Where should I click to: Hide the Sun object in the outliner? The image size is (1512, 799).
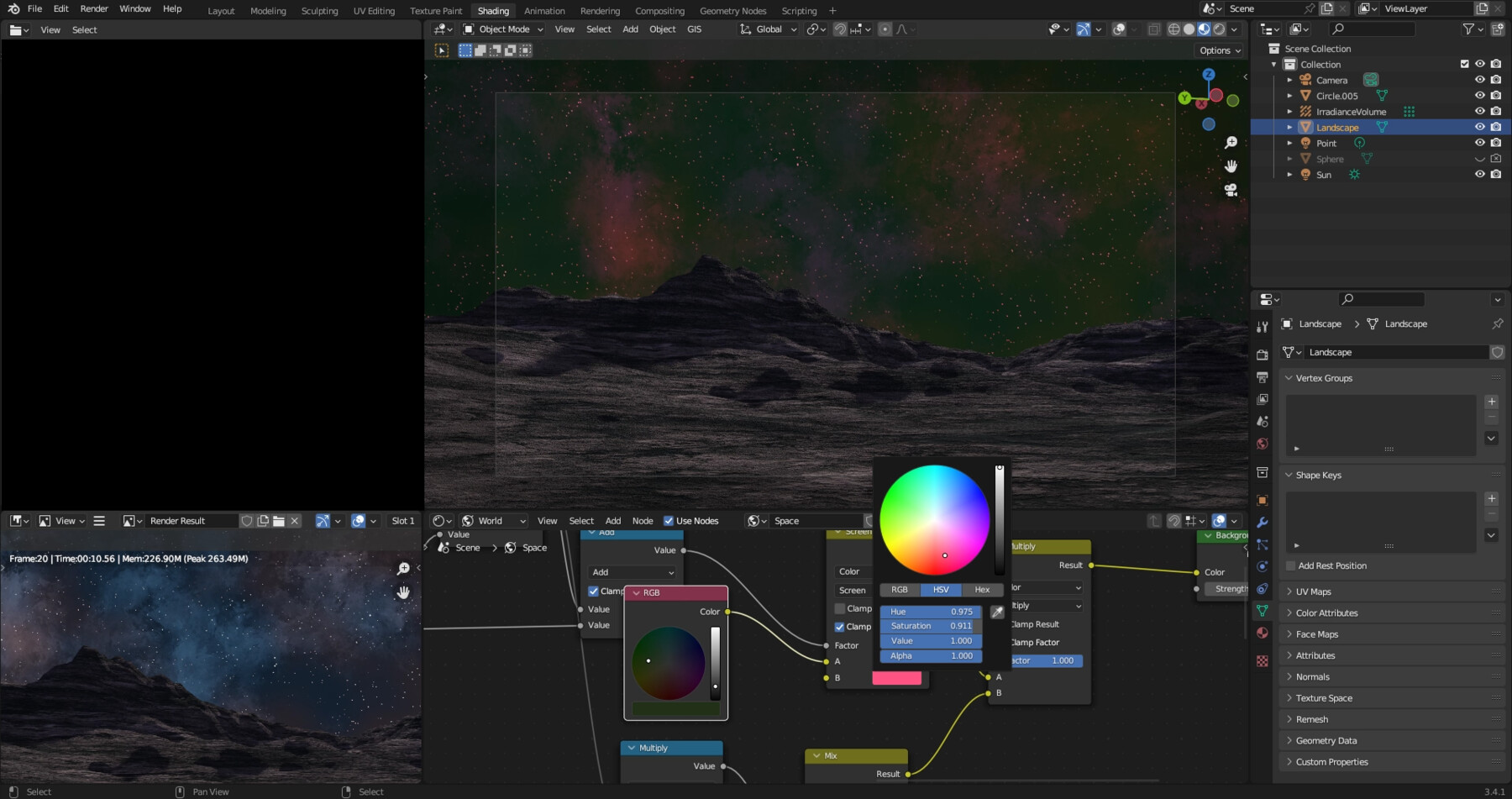[x=1479, y=174]
